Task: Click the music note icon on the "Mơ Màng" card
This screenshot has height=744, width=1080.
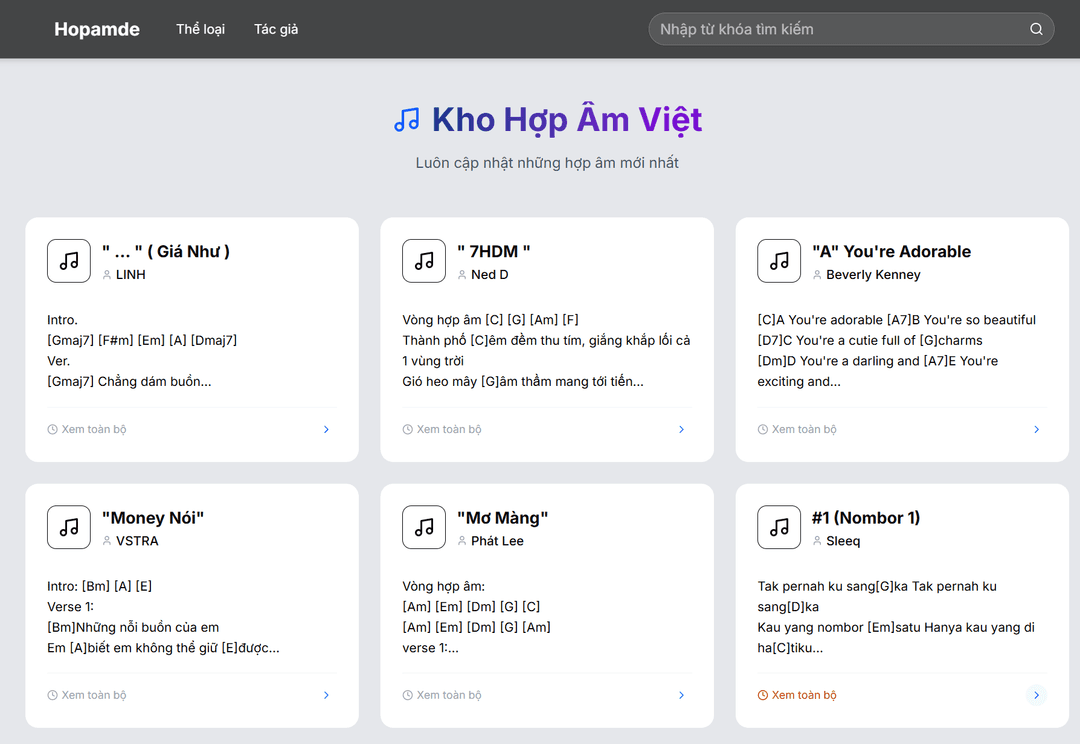Action: (x=424, y=527)
